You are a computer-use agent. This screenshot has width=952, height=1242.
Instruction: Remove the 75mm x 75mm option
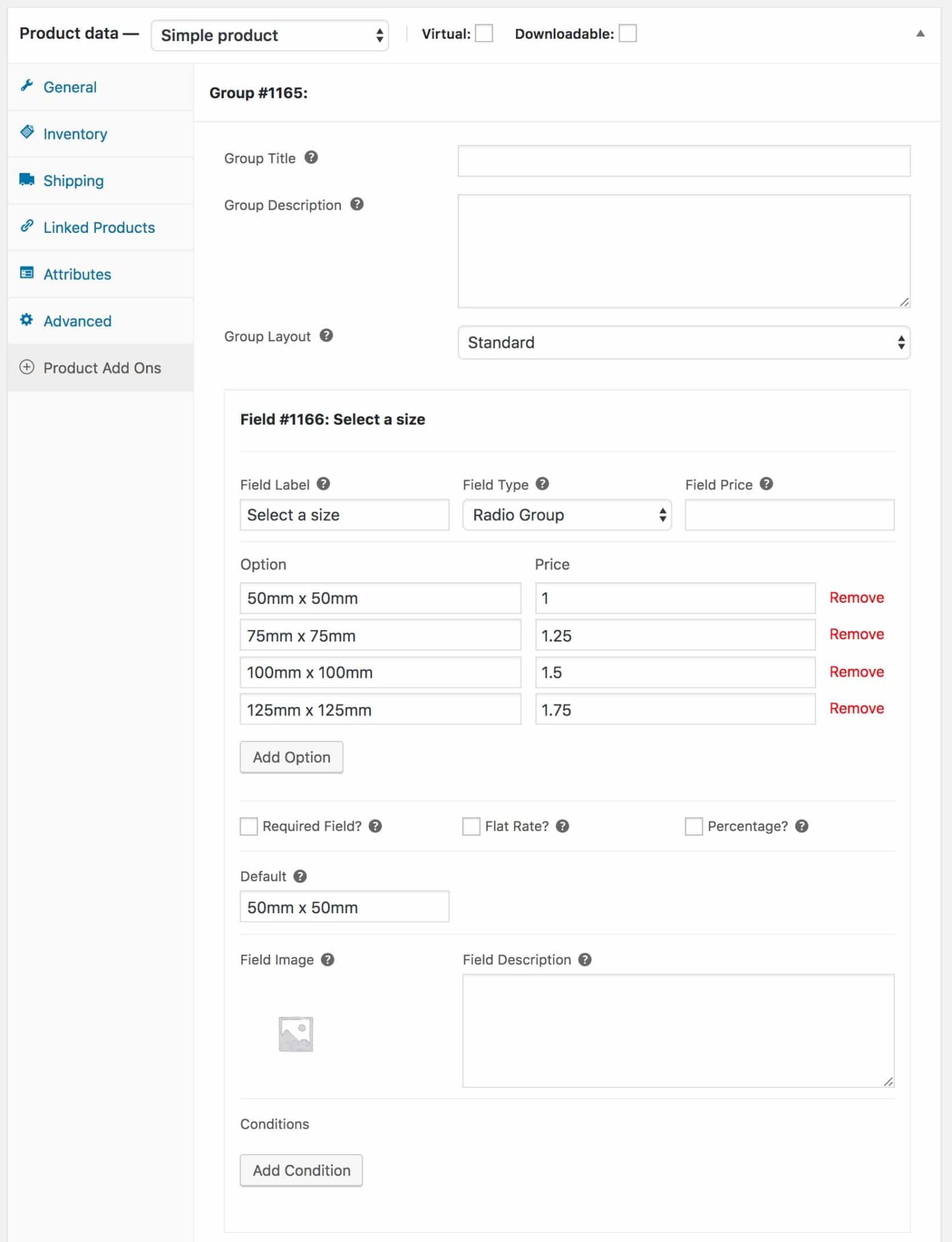[856, 634]
